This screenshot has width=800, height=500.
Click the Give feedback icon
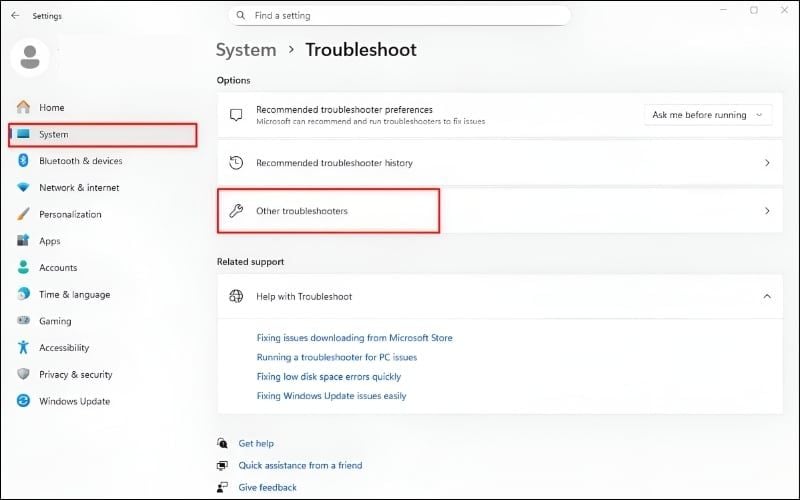222,487
